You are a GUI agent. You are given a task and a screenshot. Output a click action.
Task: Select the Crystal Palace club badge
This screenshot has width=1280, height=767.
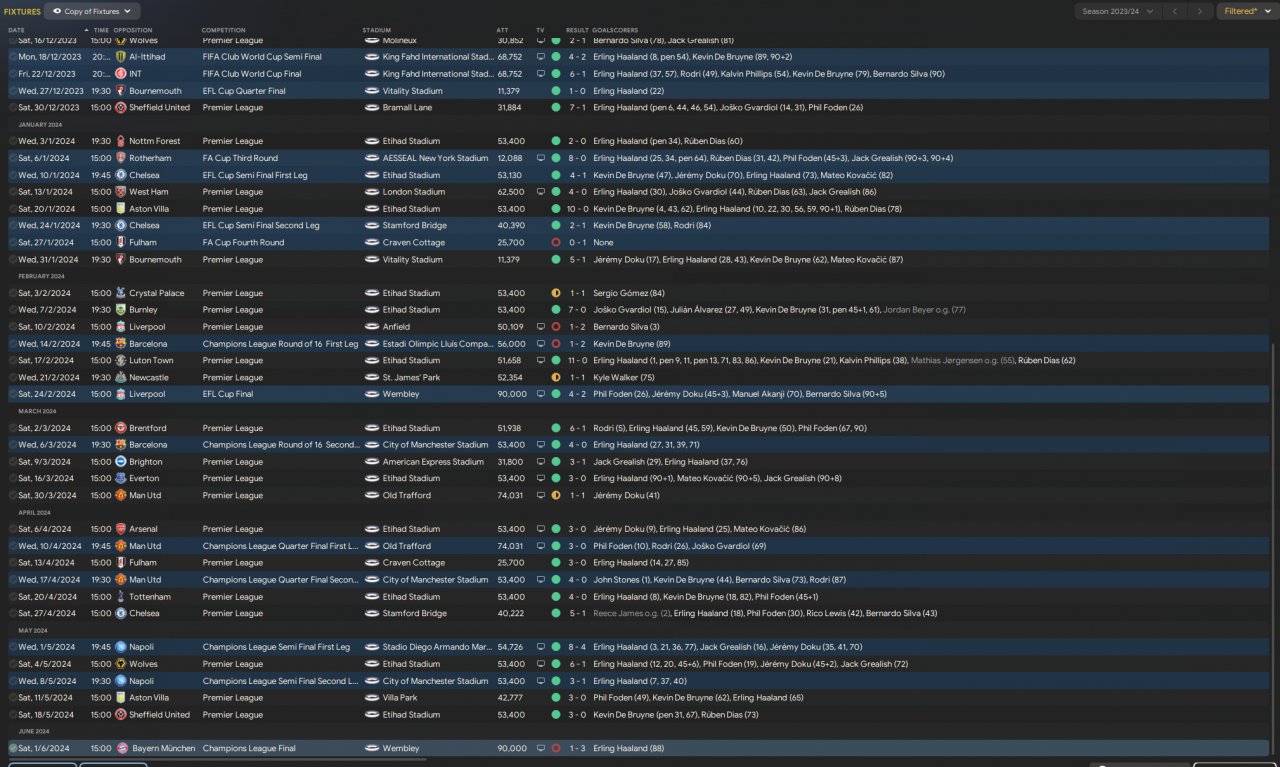[x=120, y=293]
